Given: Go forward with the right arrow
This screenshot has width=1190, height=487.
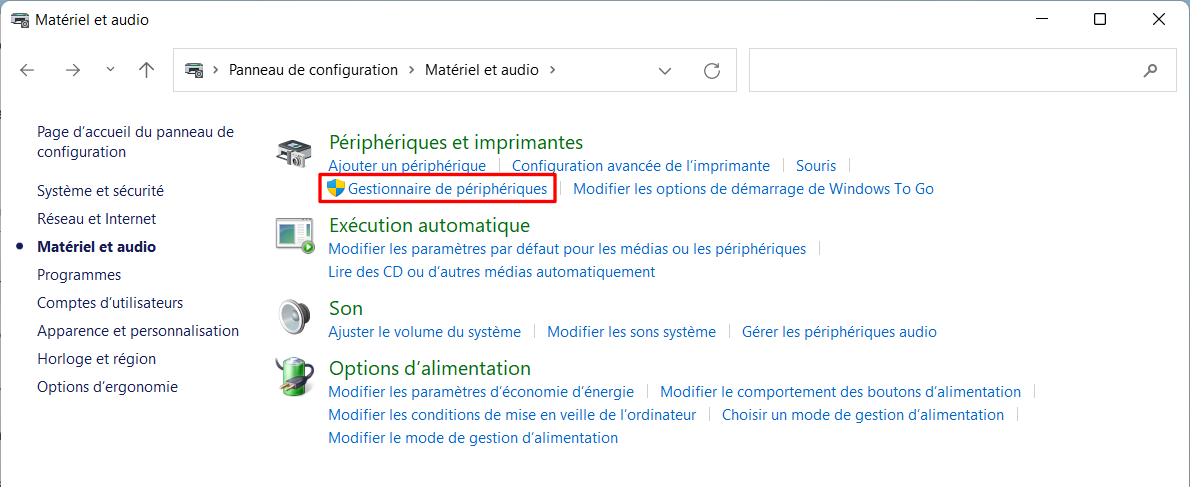Looking at the screenshot, I should point(73,71).
